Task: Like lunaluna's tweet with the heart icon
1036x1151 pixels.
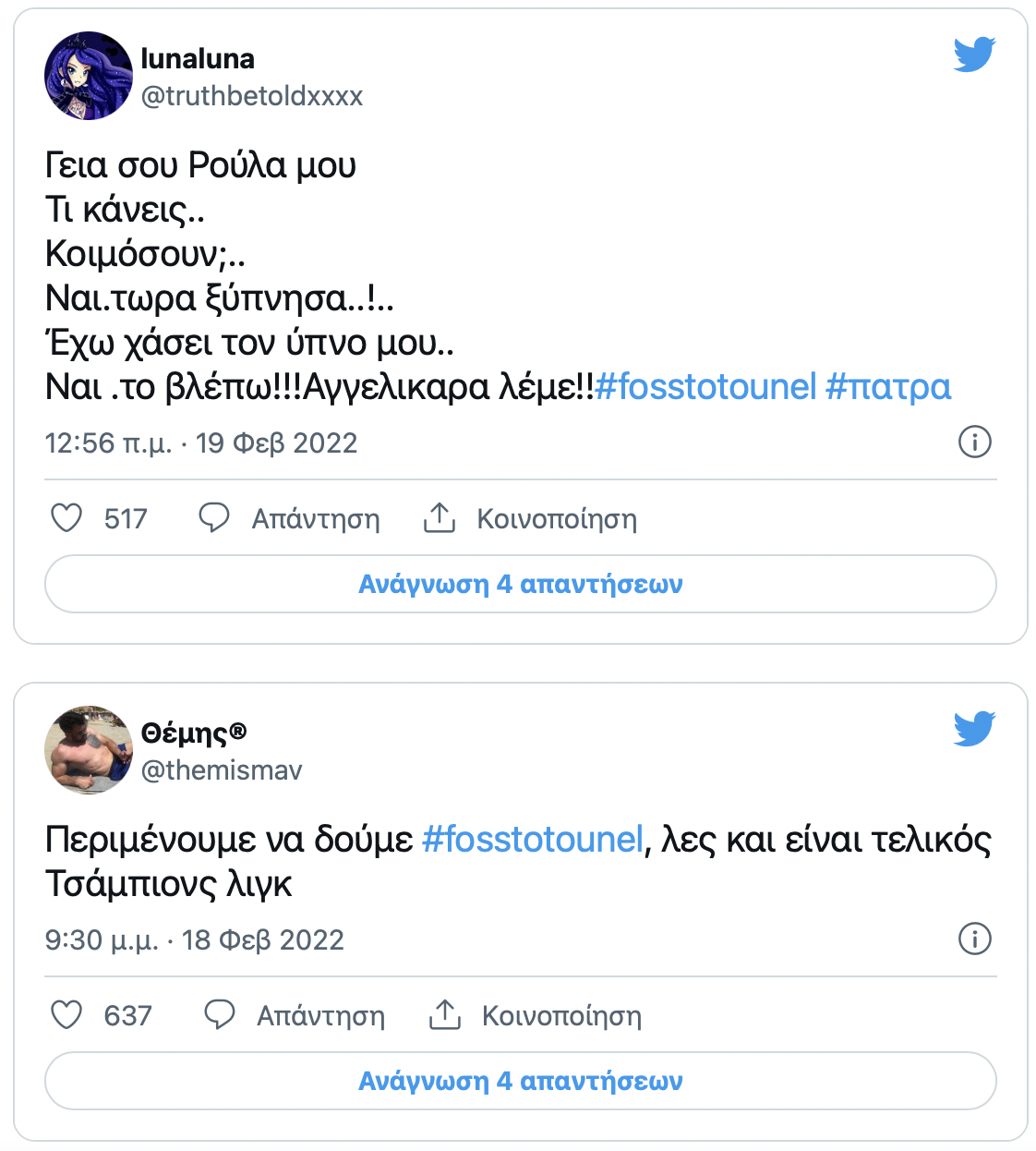Action: tap(66, 518)
